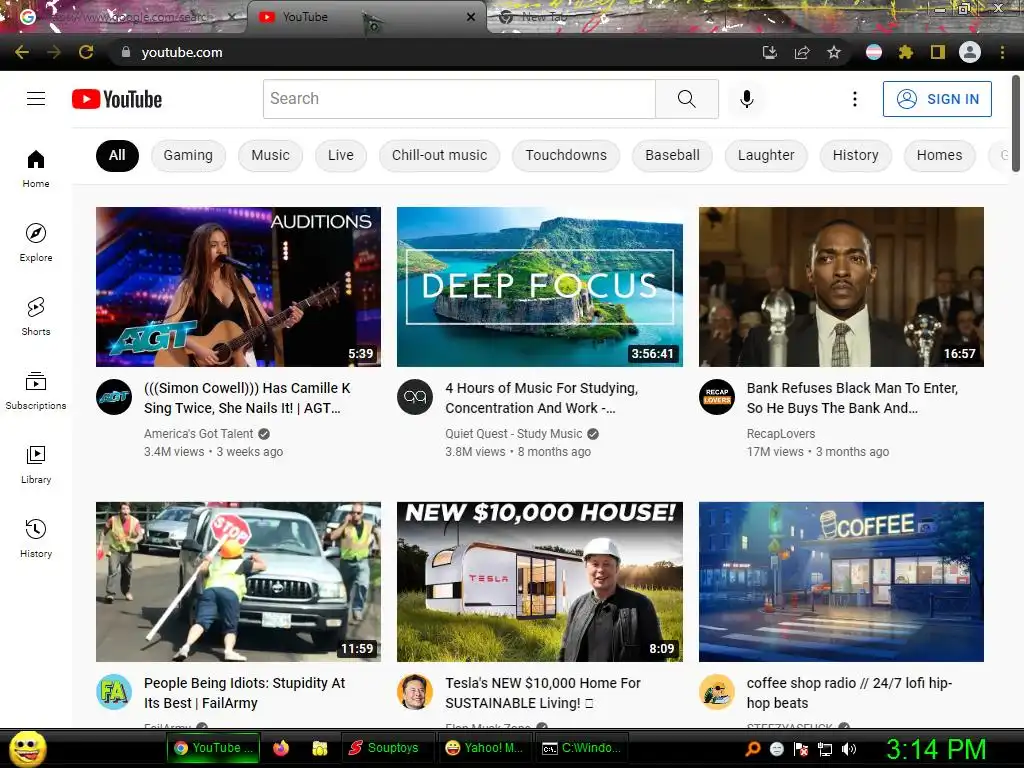The image size is (1024, 768).
Task: Open Souptoys from the taskbar
Action: point(388,748)
